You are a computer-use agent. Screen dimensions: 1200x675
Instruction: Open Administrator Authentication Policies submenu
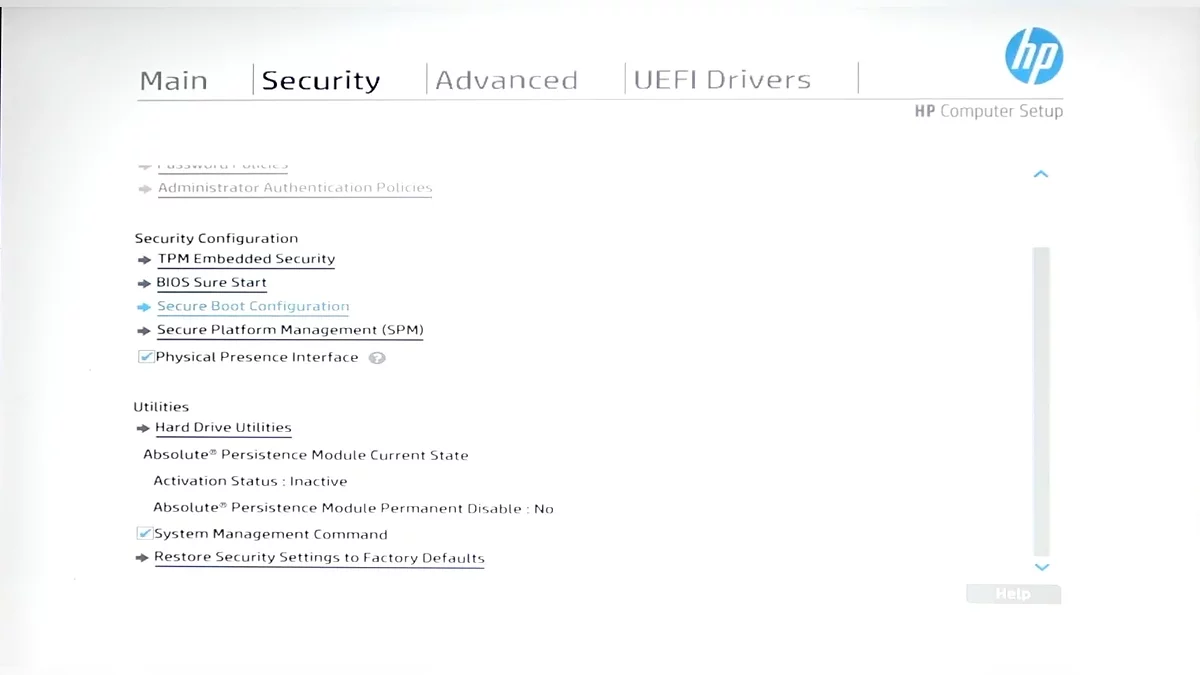[x=295, y=188]
